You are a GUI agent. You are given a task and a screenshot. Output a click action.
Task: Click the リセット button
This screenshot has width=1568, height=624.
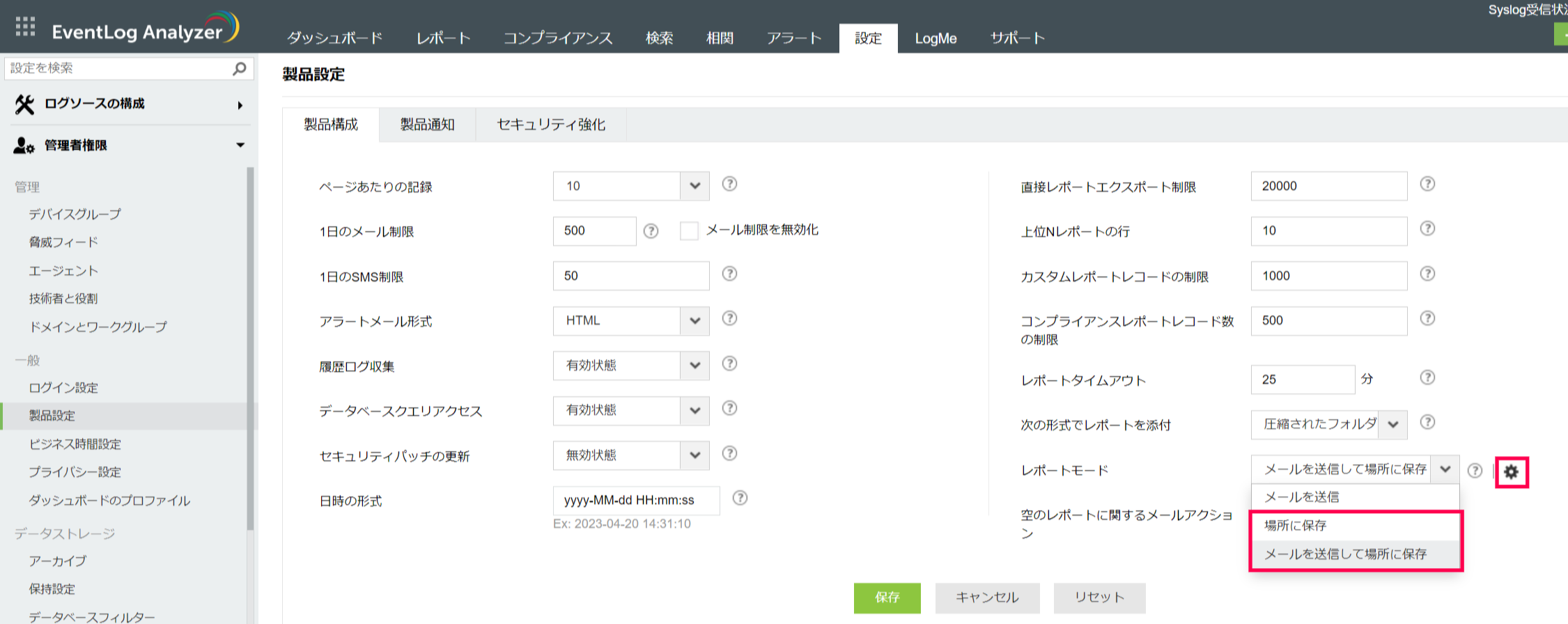(x=1099, y=598)
